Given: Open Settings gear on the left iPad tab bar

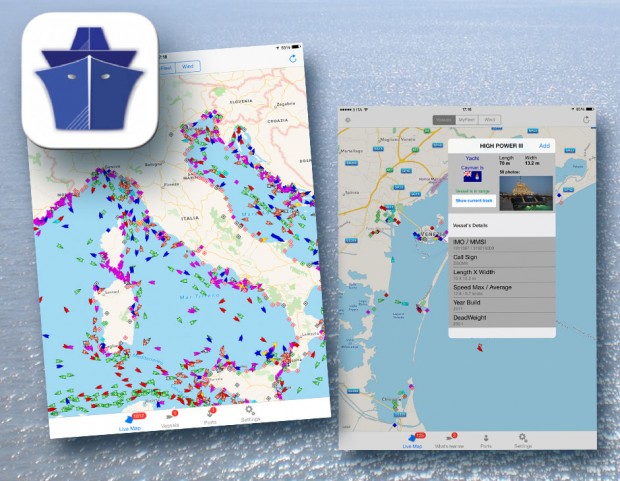Looking at the screenshot, I should [250, 413].
